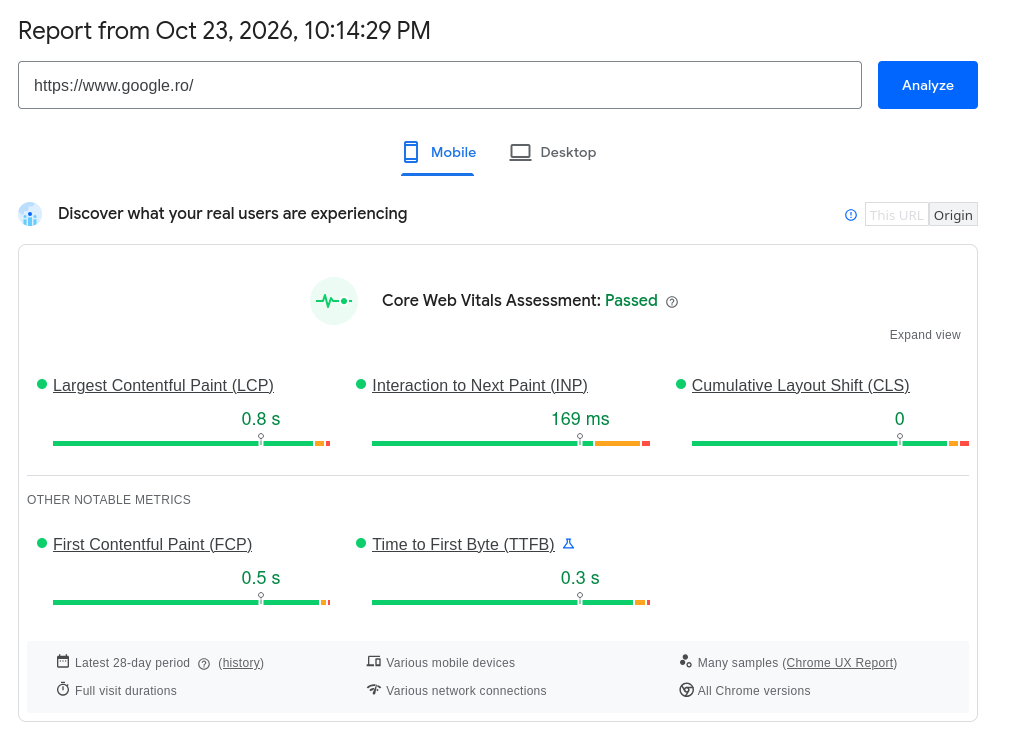The height and width of the screenshot is (743, 1021).
Task: Click the All Chrome versions text
Action: tap(754, 691)
